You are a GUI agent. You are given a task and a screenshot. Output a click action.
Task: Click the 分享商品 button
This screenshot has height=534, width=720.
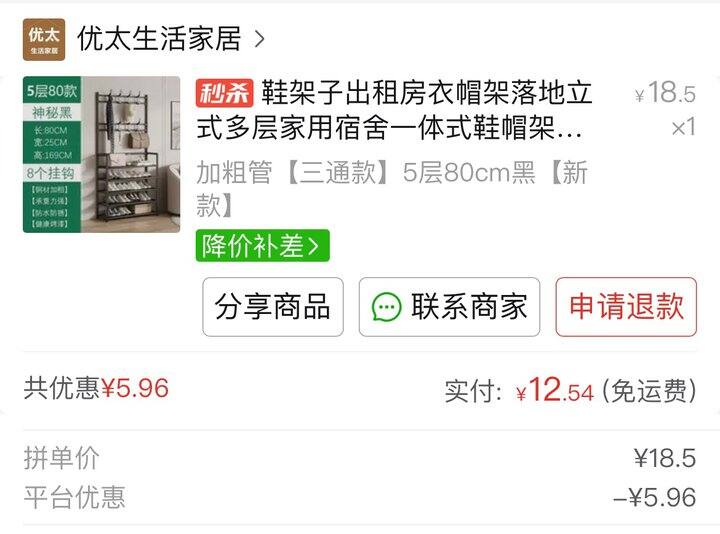273,307
